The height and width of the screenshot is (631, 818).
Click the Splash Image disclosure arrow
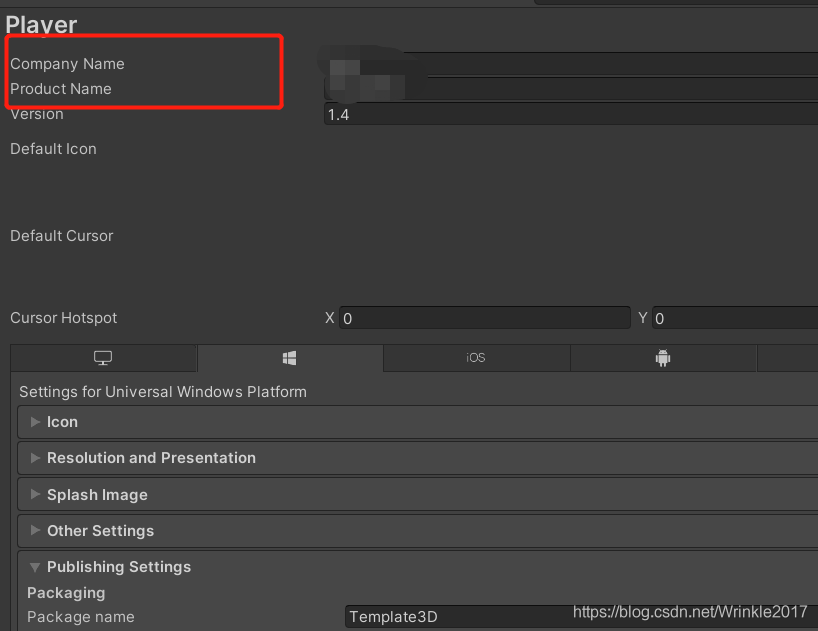pos(35,494)
